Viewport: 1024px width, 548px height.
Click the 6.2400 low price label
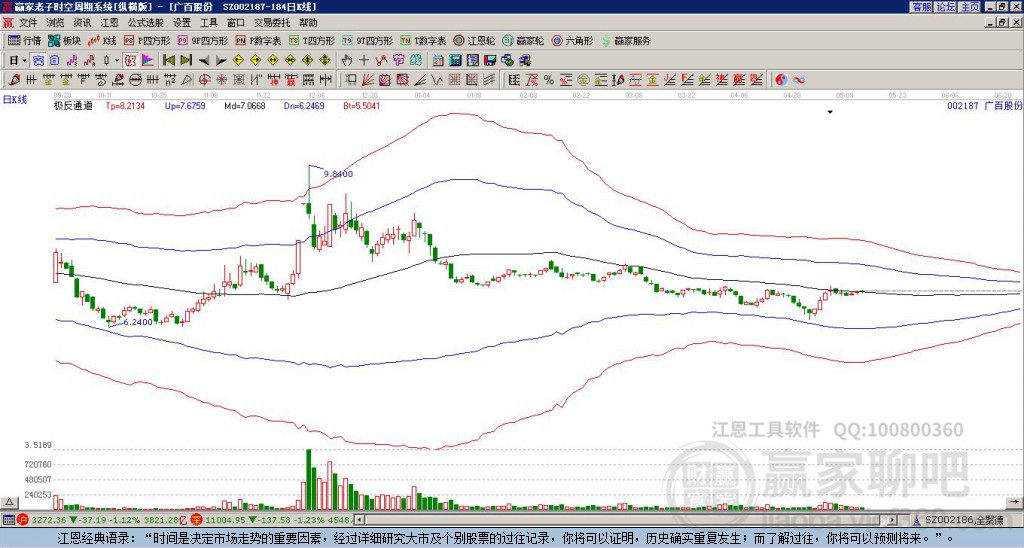[138, 322]
